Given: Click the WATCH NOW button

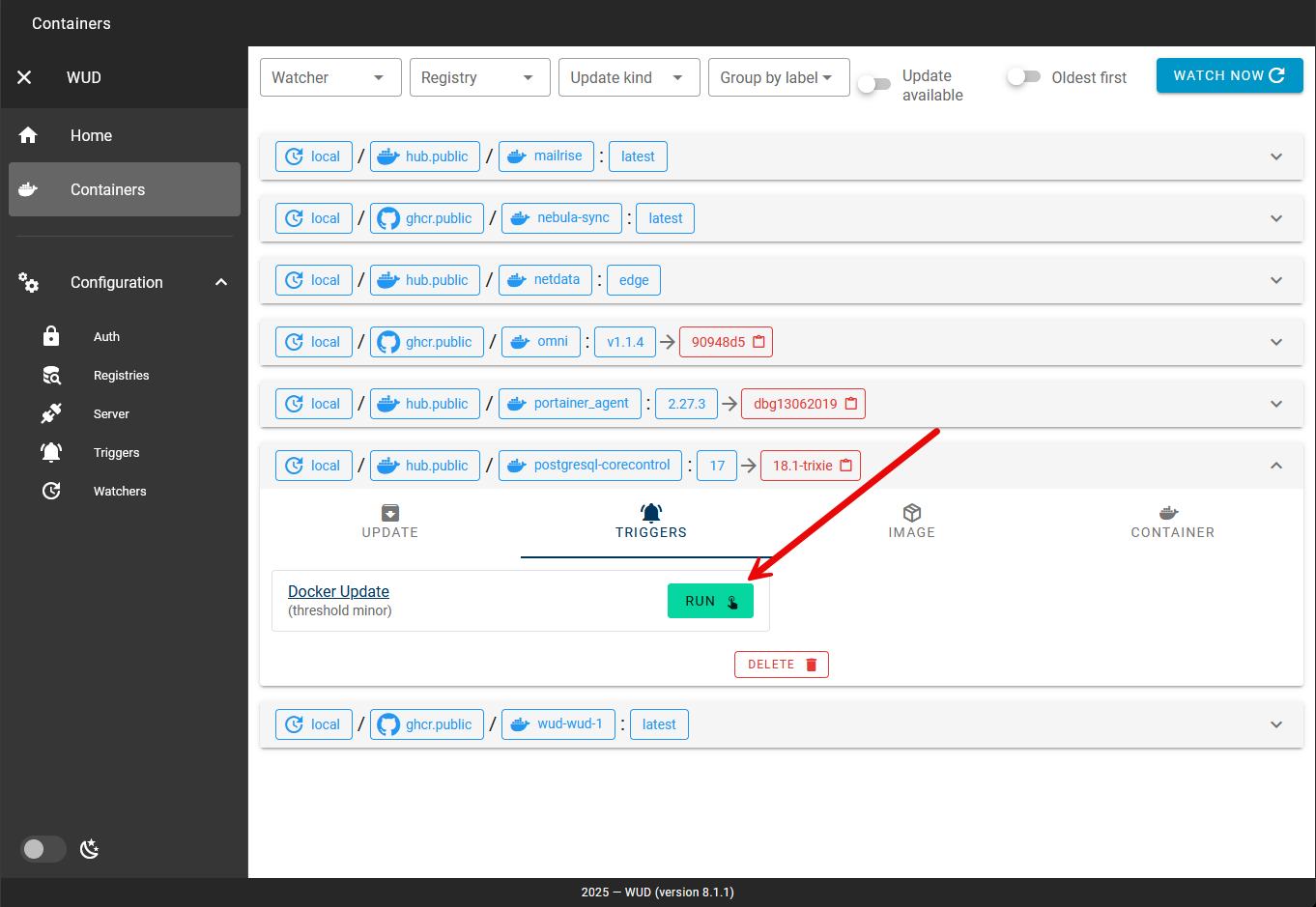Looking at the screenshot, I should (x=1230, y=75).
